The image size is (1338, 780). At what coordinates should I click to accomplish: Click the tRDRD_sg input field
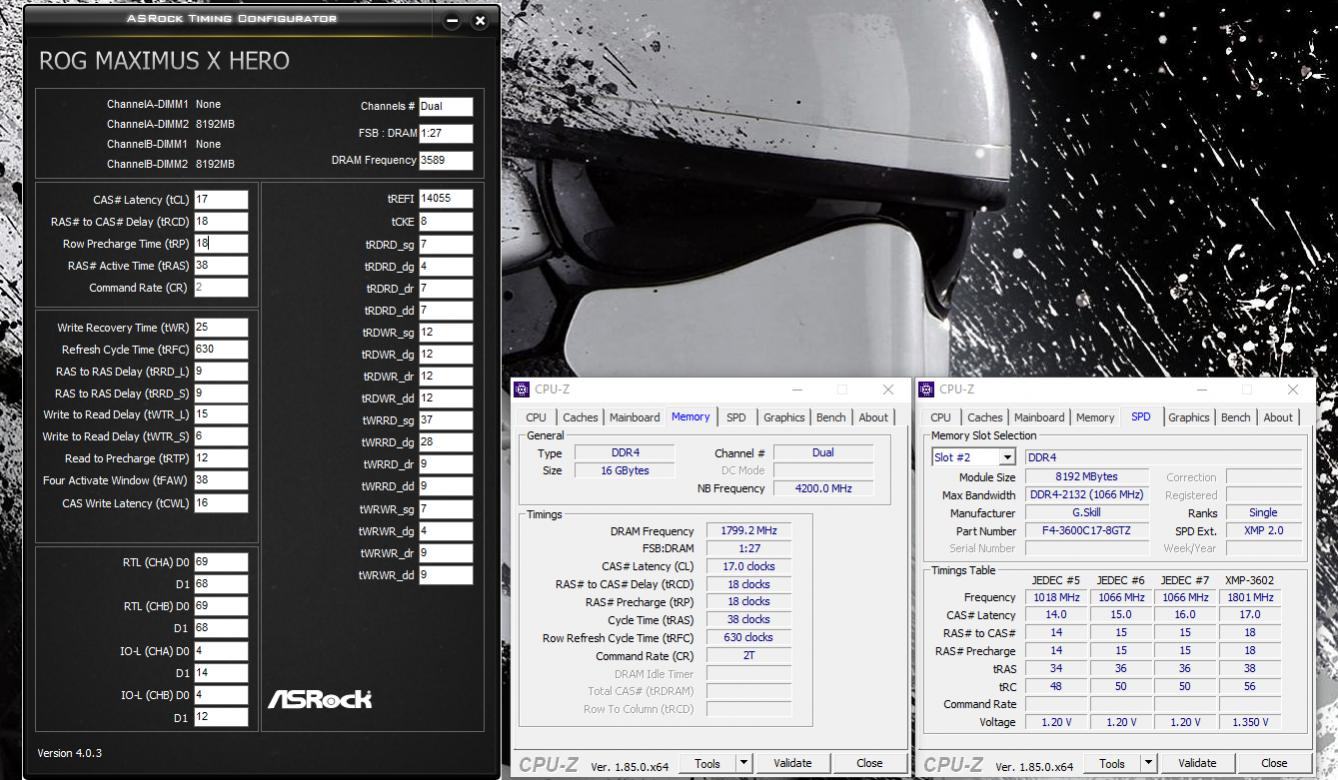point(446,244)
